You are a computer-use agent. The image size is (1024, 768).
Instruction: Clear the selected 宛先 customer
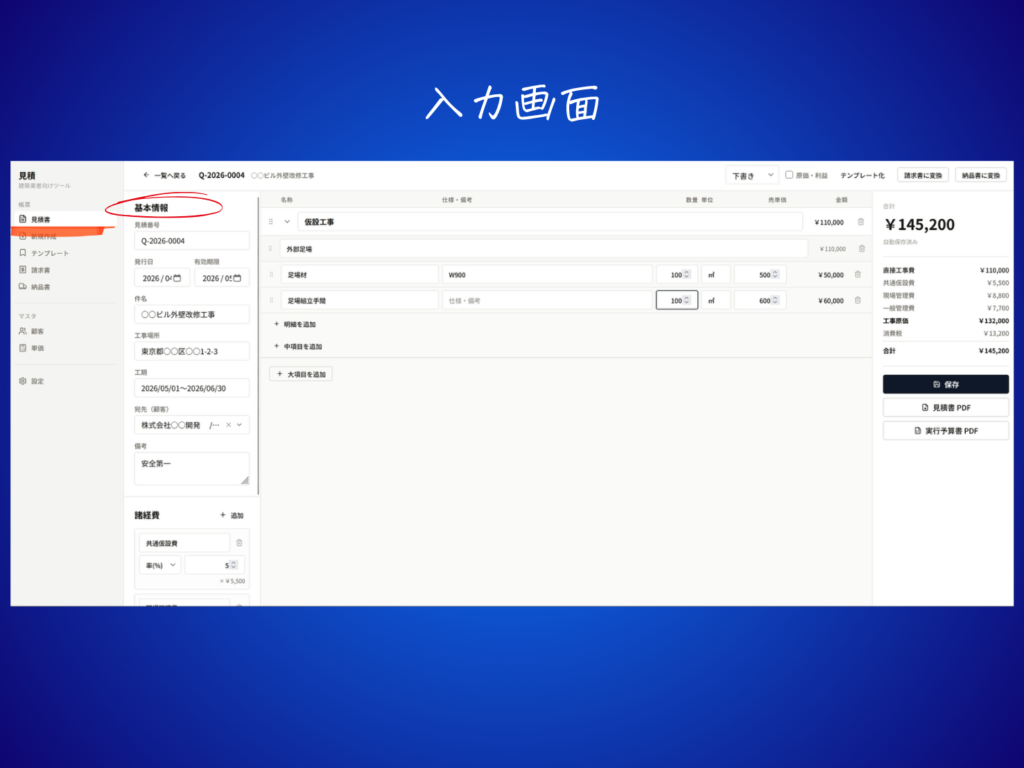(x=228, y=425)
